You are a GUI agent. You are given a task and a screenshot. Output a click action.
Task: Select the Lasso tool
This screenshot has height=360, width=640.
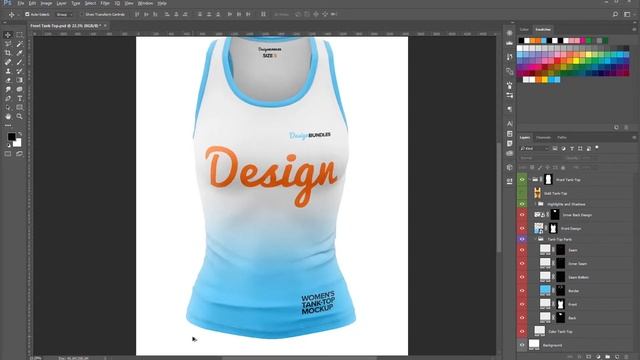[8, 44]
